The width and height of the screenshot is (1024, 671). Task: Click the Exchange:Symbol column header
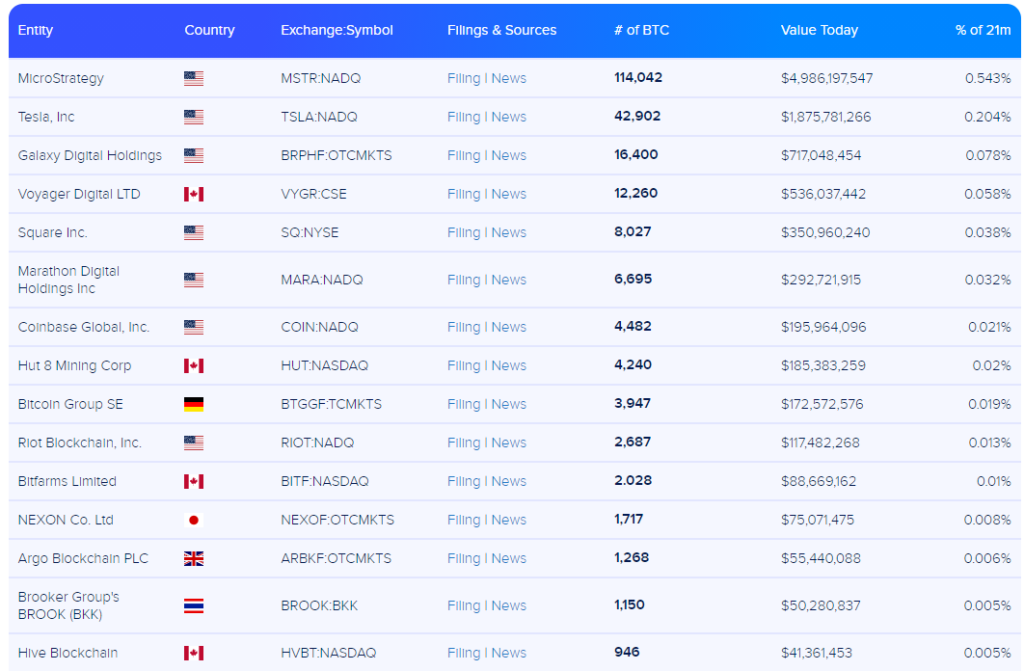point(337,30)
